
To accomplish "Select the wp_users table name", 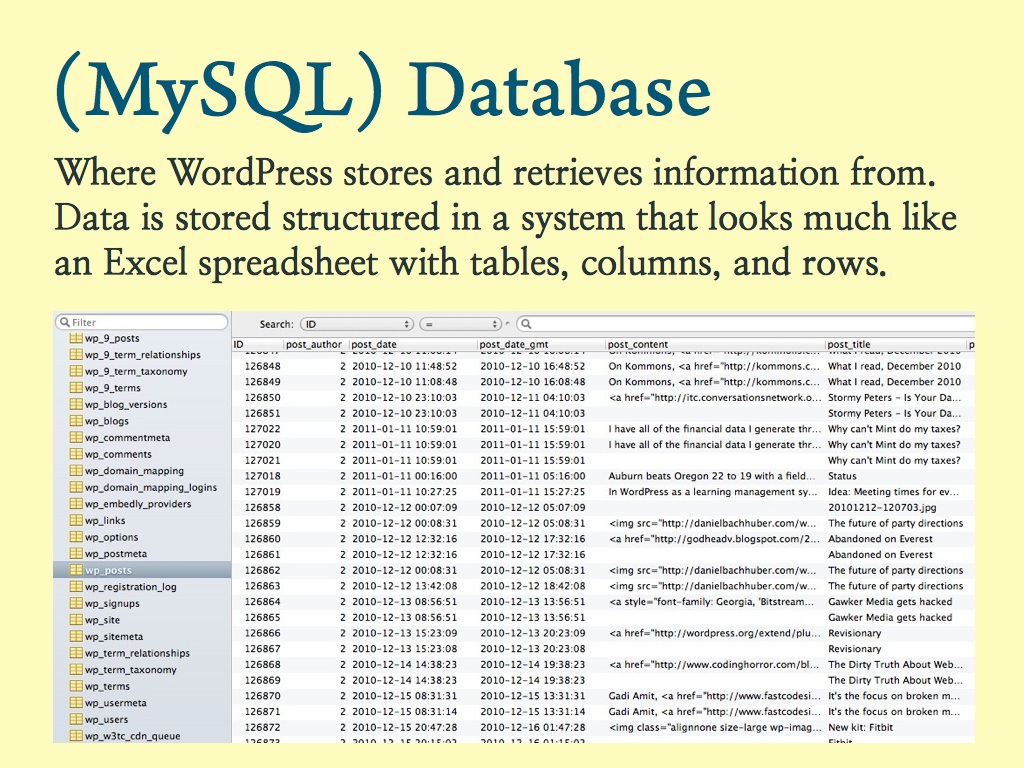I will (x=106, y=720).
